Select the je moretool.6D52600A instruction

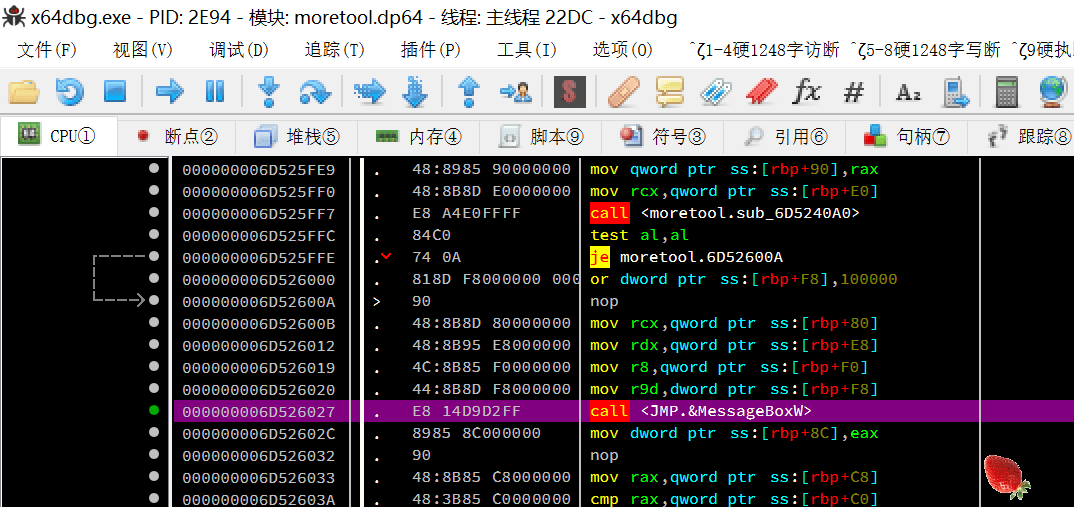pos(686,257)
